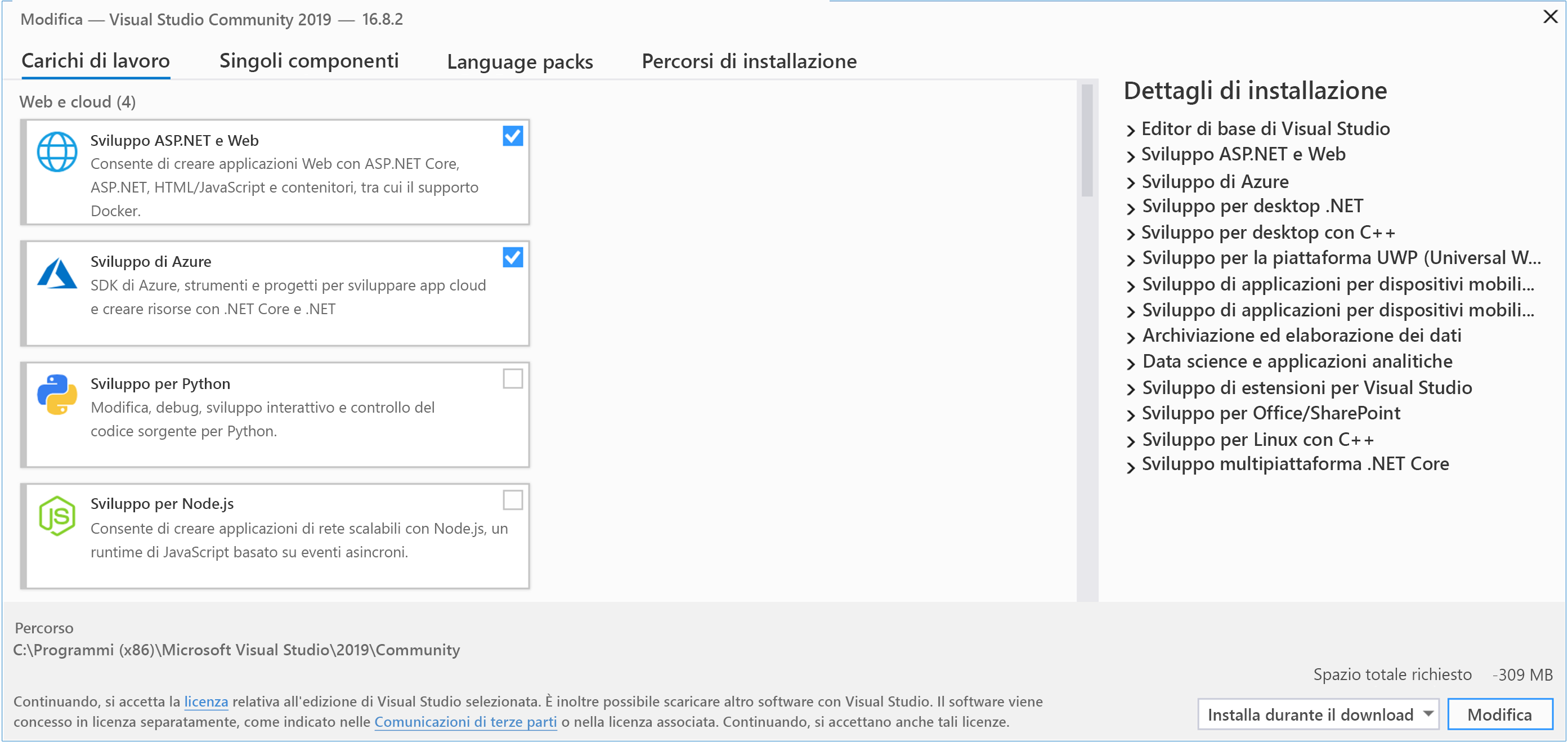Open the Carichi di lavoro tab
This screenshot has width=1568, height=742.
pyautogui.click(x=96, y=61)
